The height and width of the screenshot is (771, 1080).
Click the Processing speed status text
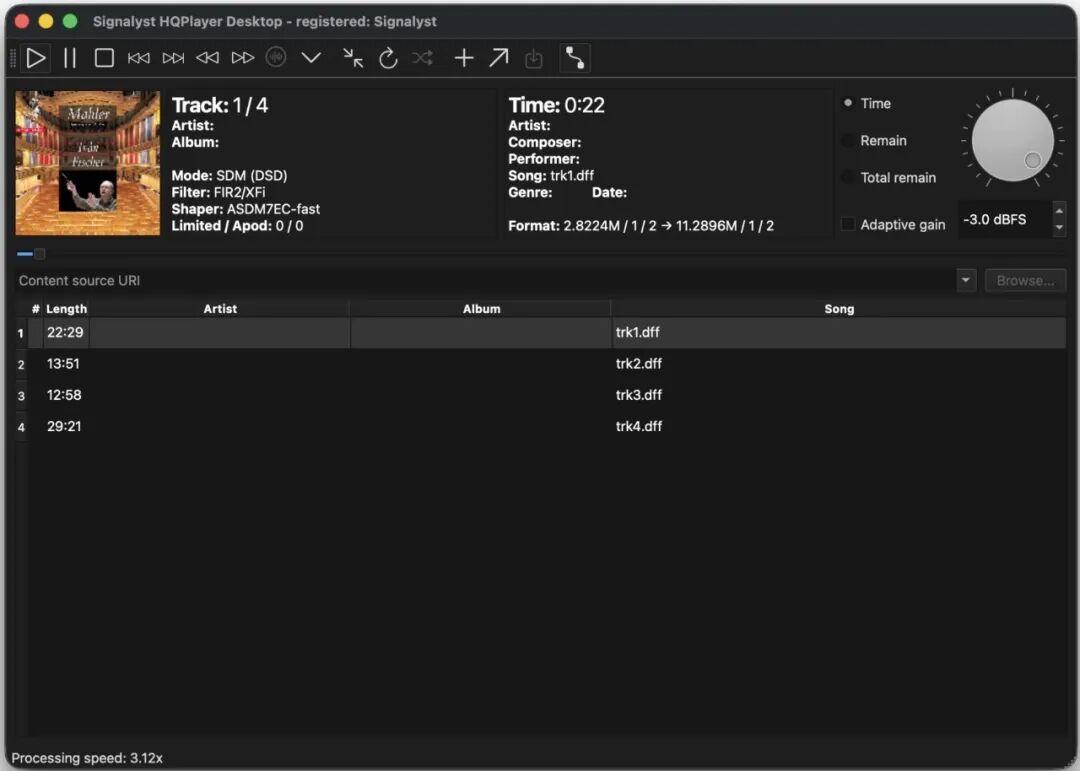[87, 758]
